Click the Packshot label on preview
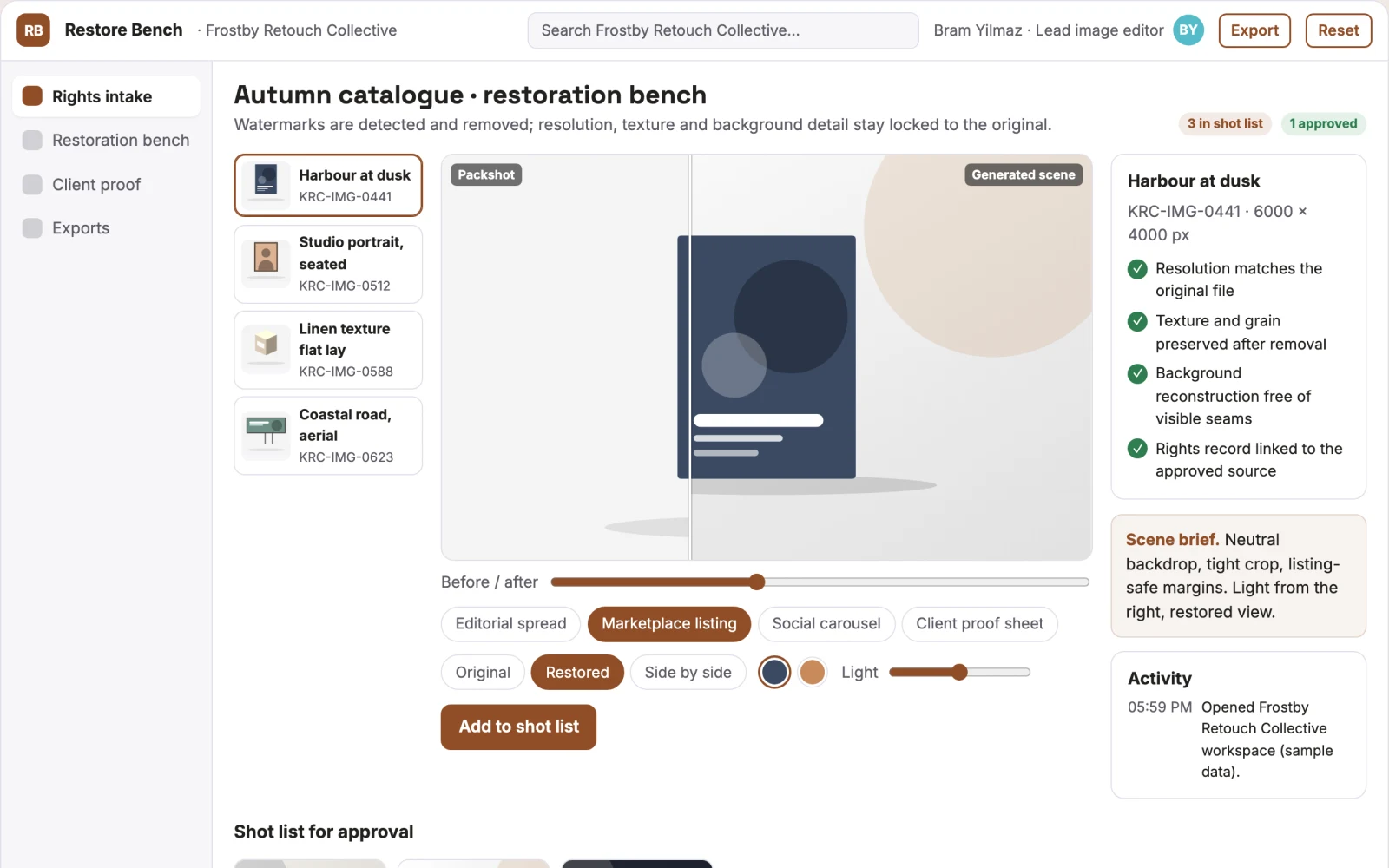Viewport: 1389px width, 868px height. pos(486,174)
